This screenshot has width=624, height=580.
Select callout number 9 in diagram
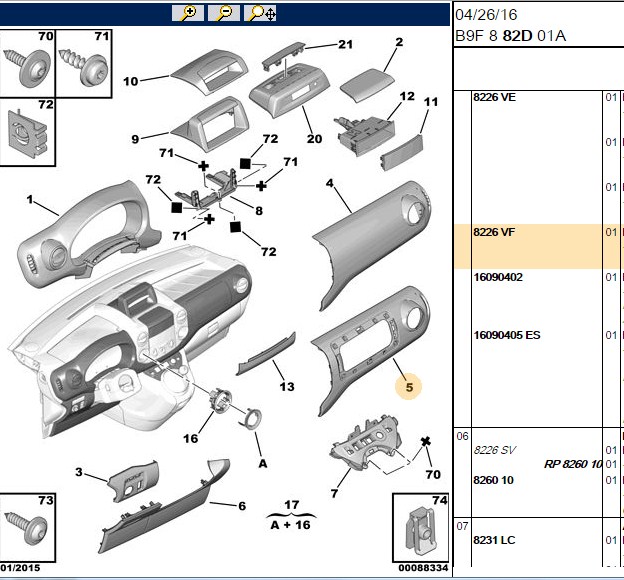pyautogui.click(x=135, y=139)
